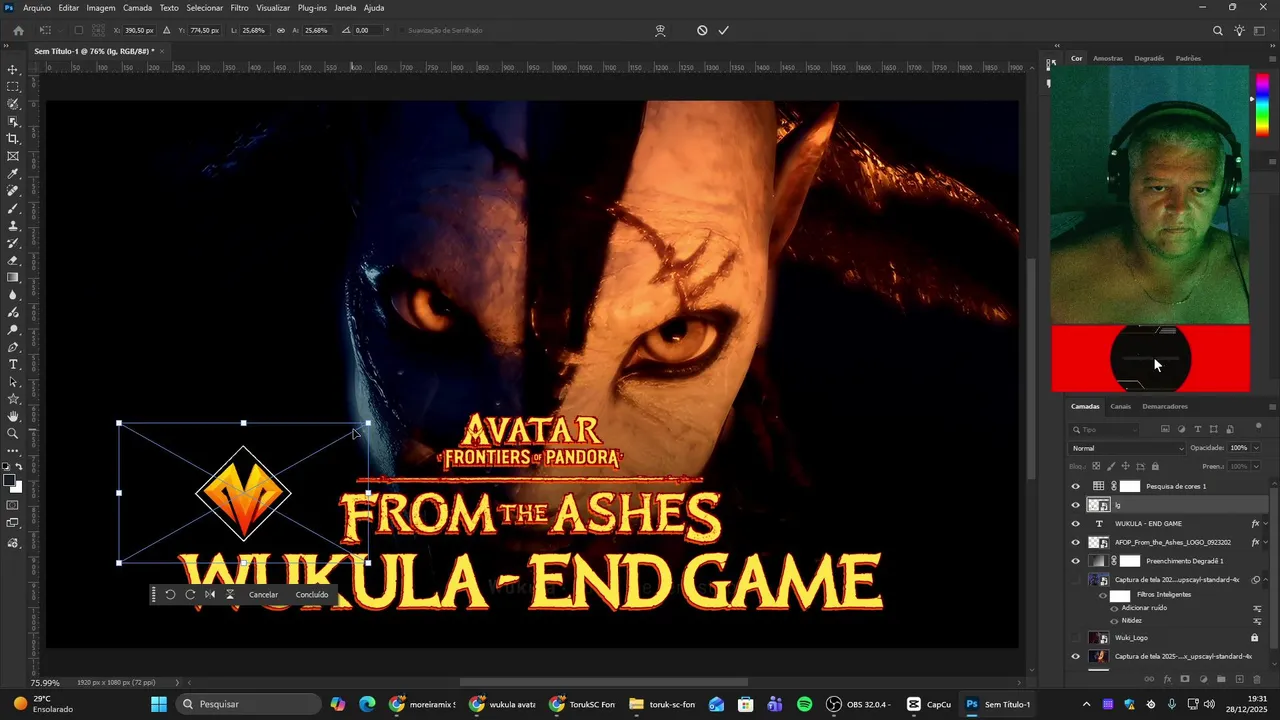Switch to the Canais tab
1280x720 pixels.
[x=1120, y=406]
